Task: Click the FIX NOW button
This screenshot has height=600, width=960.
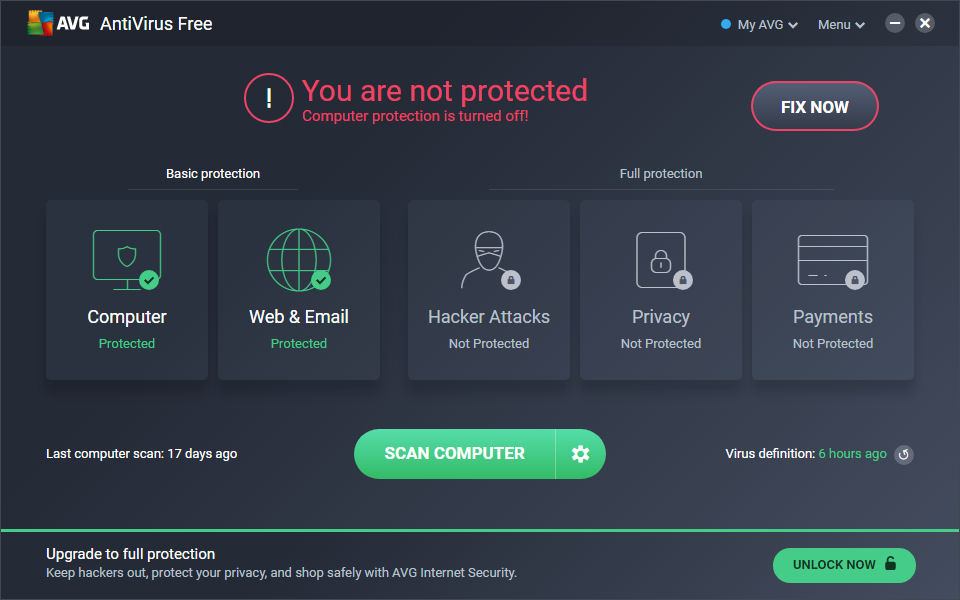Action: pyautogui.click(x=814, y=106)
